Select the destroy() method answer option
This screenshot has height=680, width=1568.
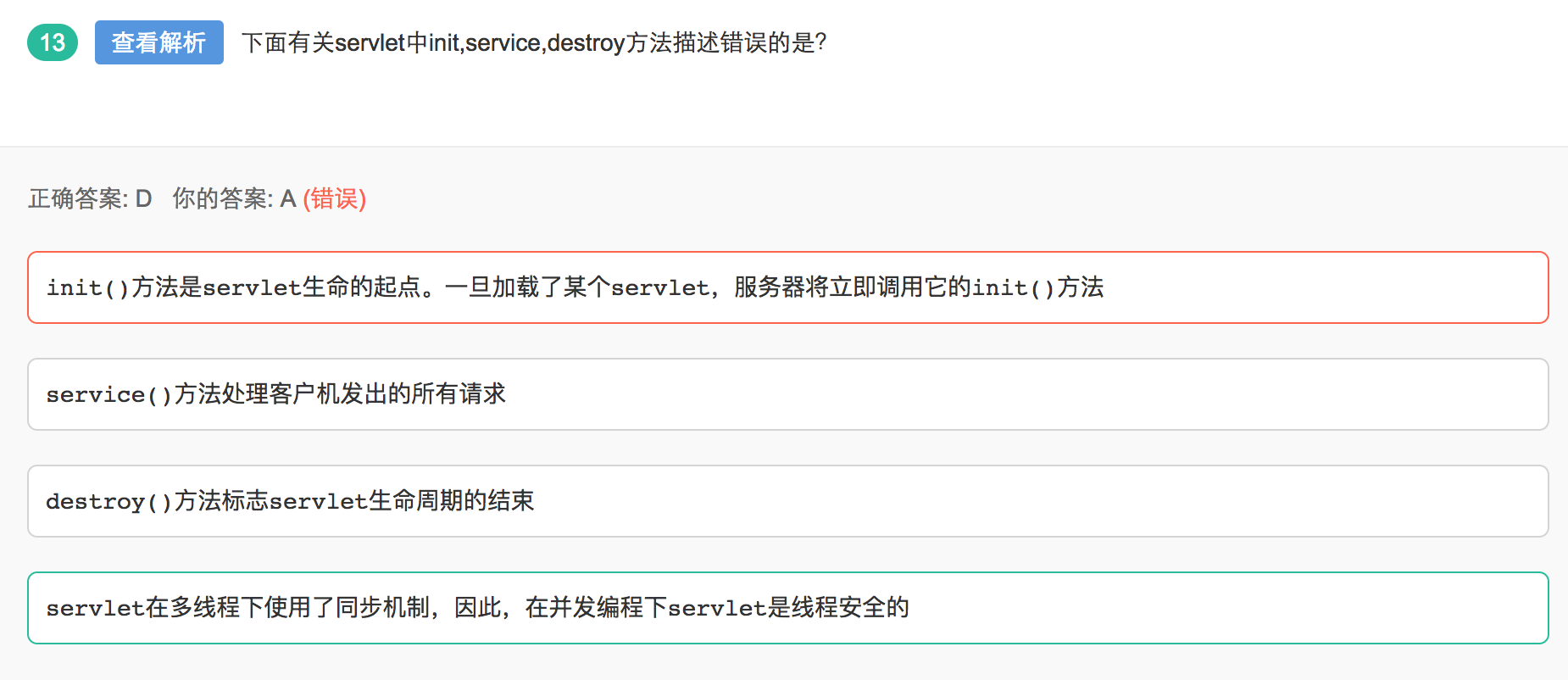click(788, 501)
